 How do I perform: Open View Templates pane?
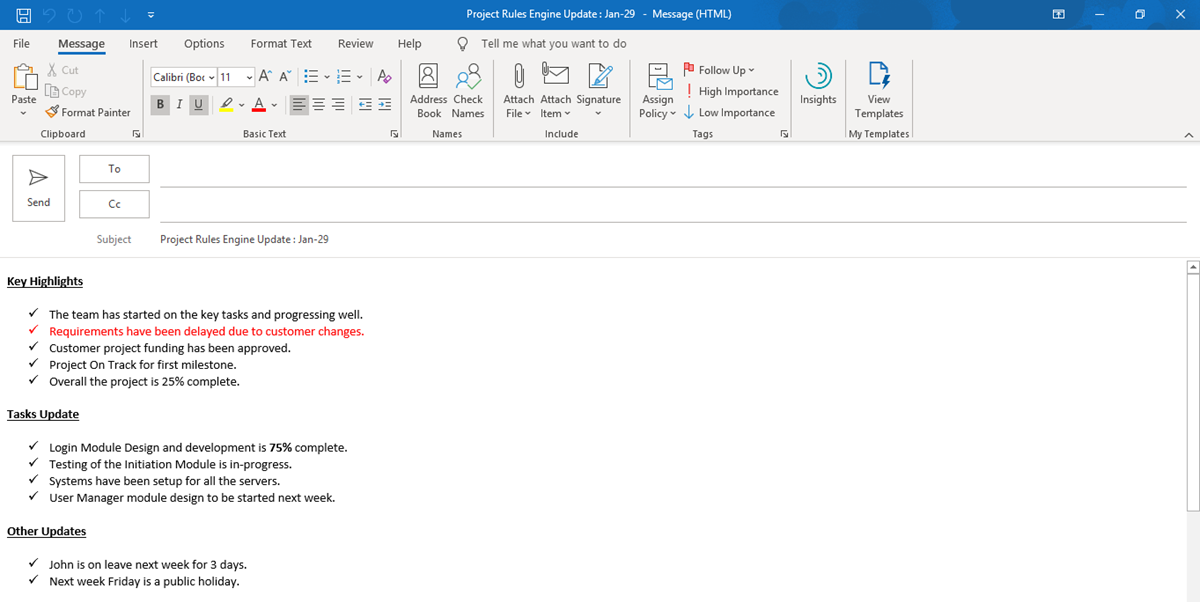878,90
